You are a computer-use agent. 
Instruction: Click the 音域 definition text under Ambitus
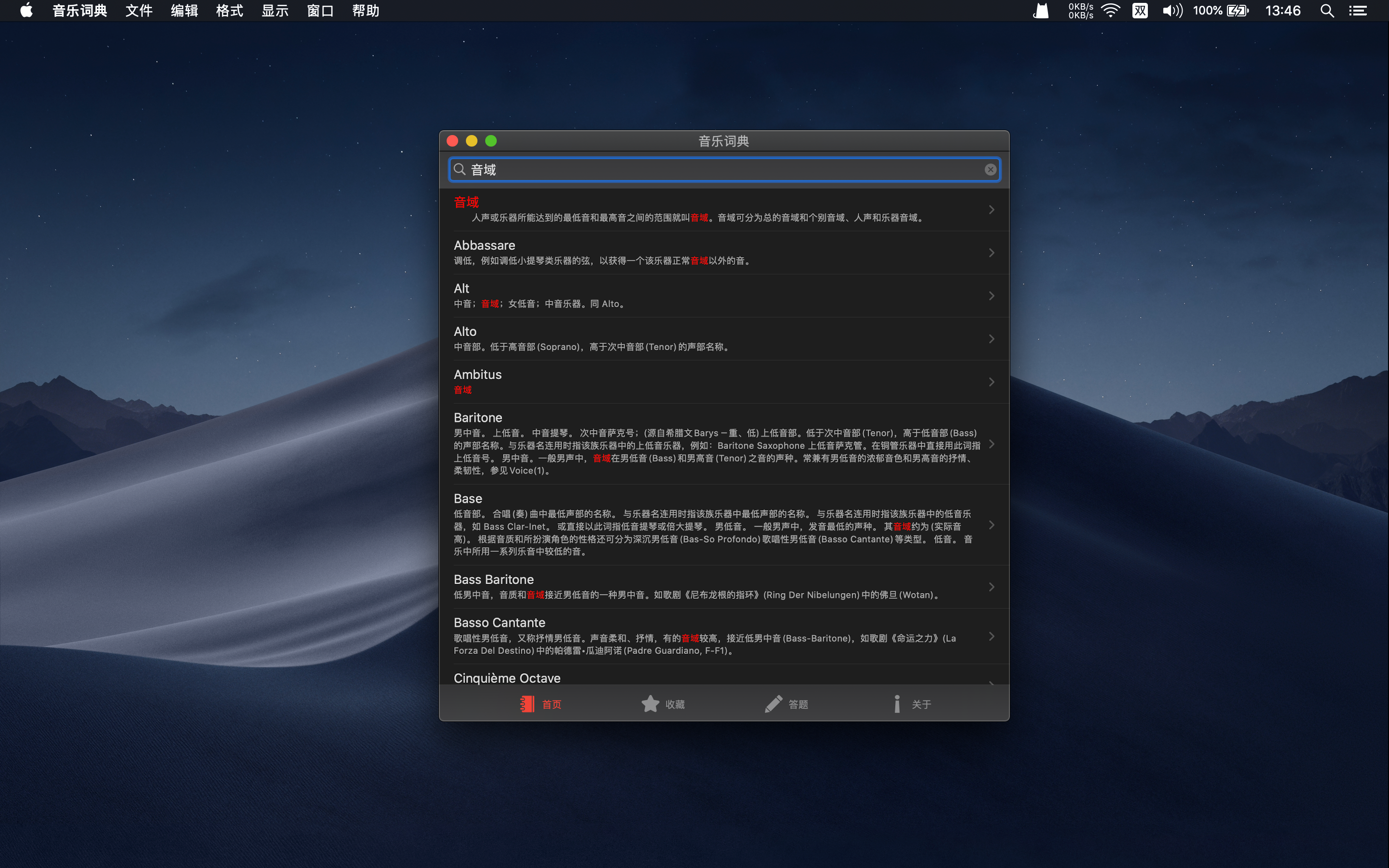pos(463,390)
